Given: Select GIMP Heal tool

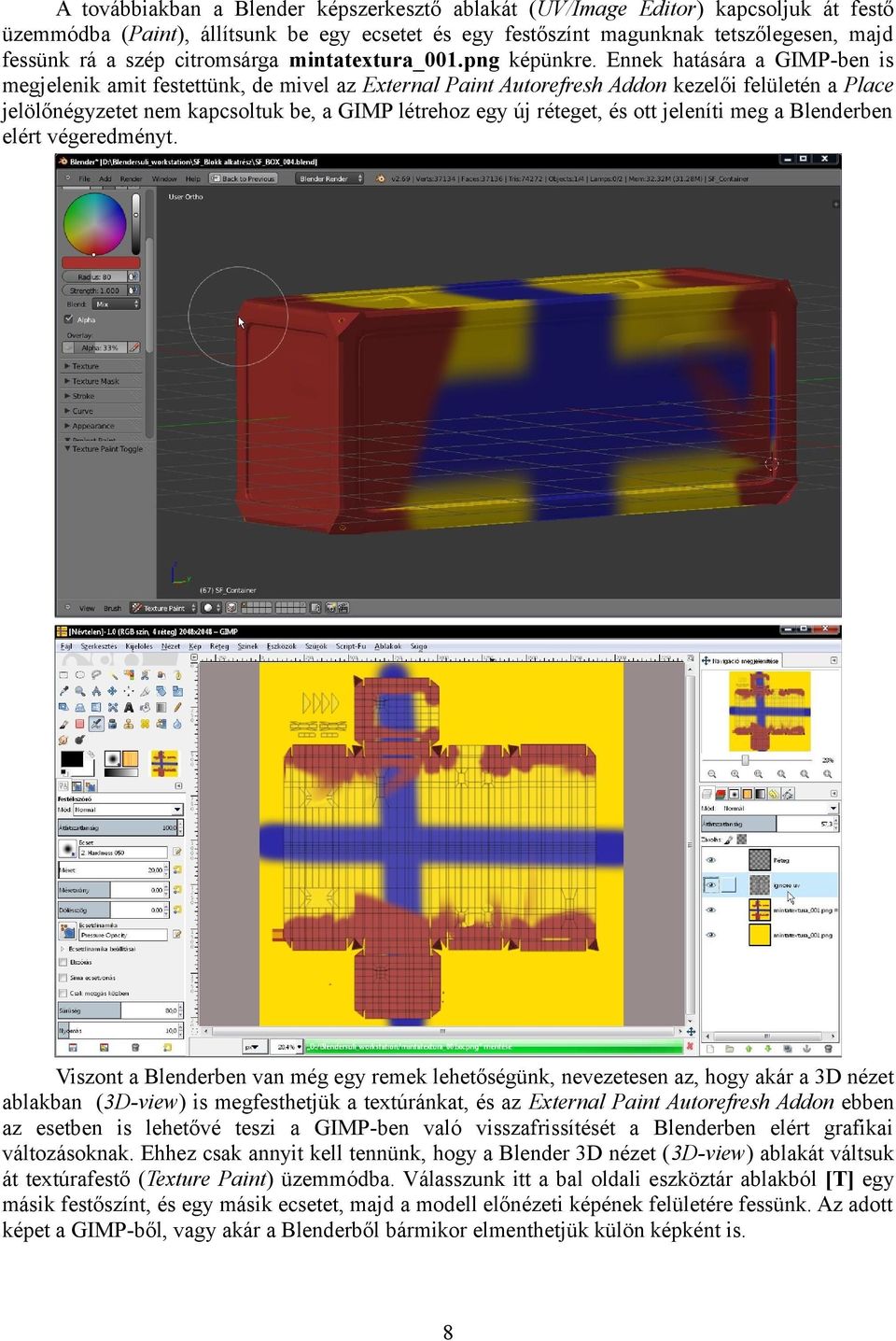Looking at the screenshot, I should click(145, 724).
